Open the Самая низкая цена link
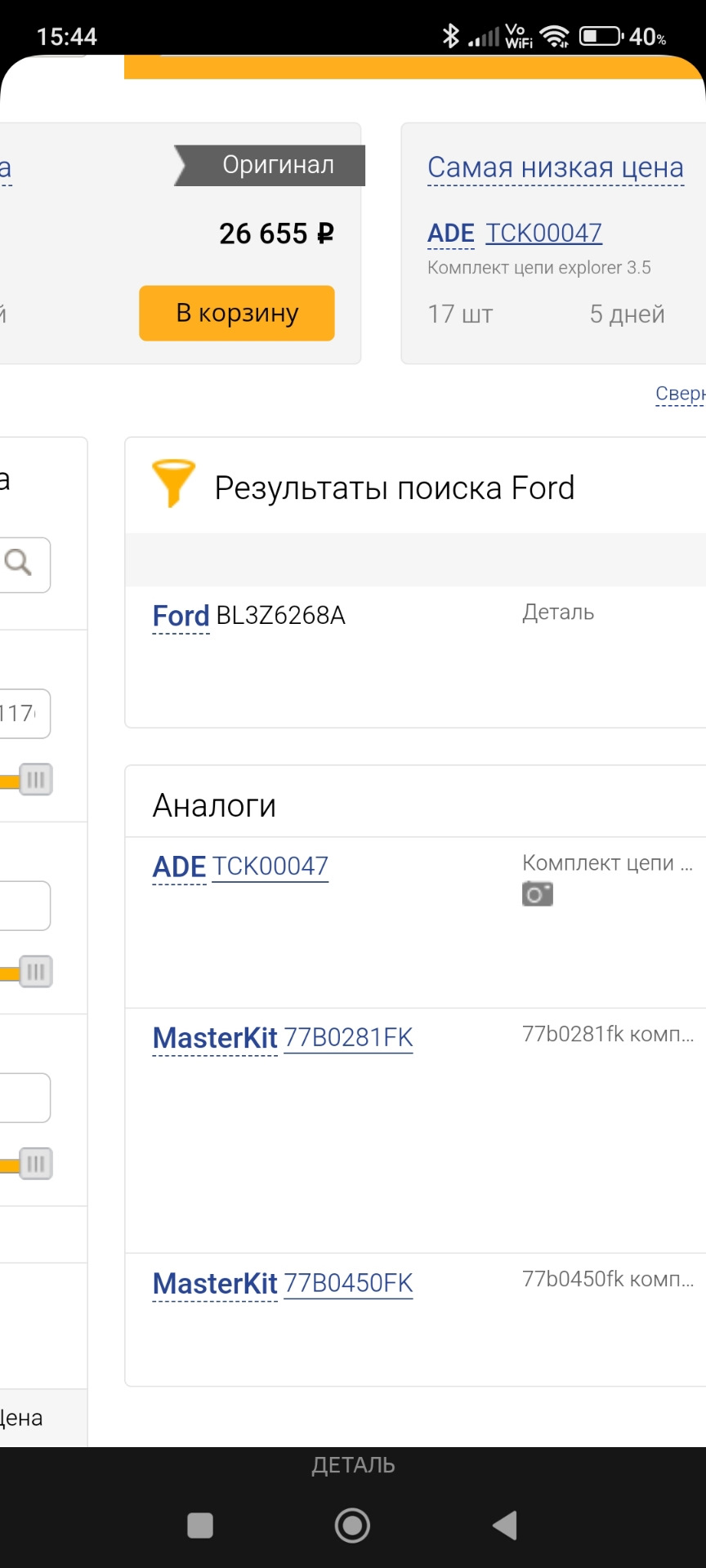Image resolution: width=706 pixels, height=1568 pixels. (x=556, y=167)
